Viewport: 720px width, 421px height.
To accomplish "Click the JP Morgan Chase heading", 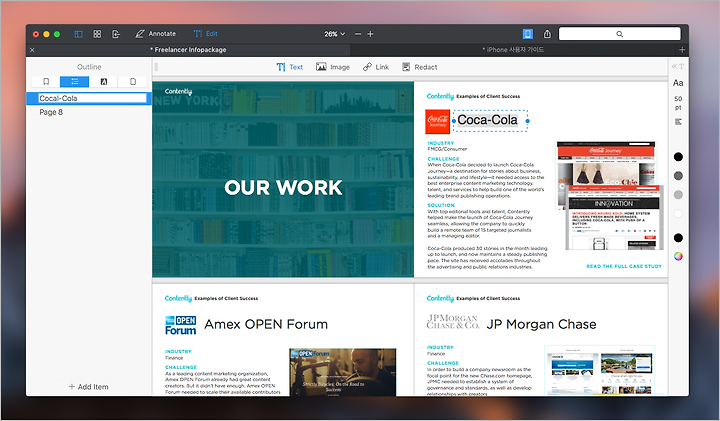I will click(541, 324).
